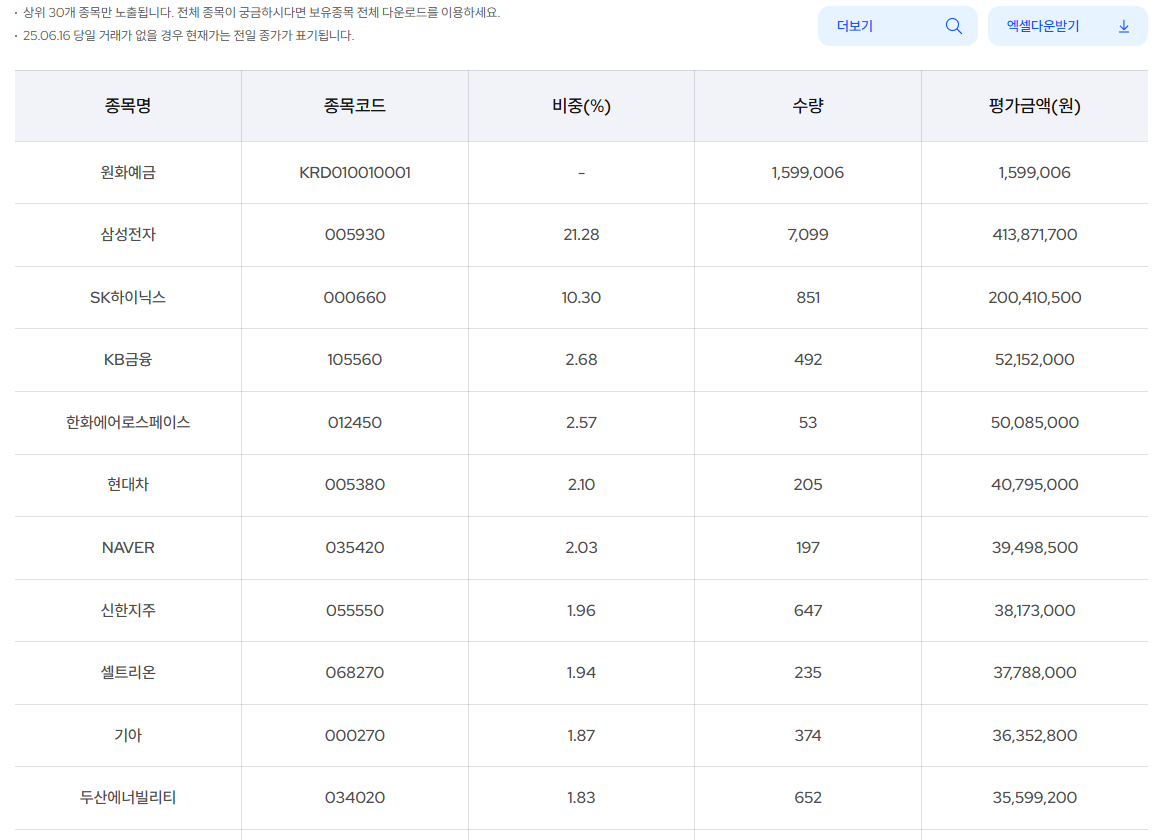The width and height of the screenshot is (1157, 840).
Task: Select stock code 055550
Action: pyautogui.click(x=355, y=610)
